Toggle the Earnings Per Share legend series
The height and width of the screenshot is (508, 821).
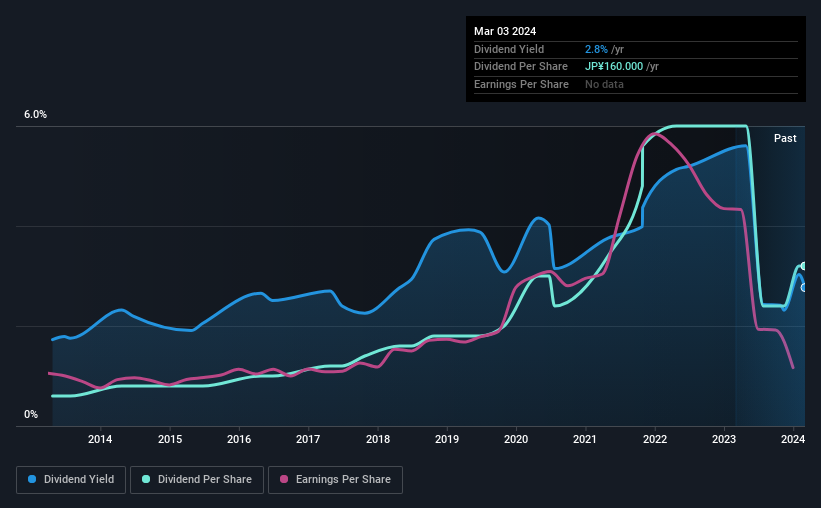(x=335, y=480)
